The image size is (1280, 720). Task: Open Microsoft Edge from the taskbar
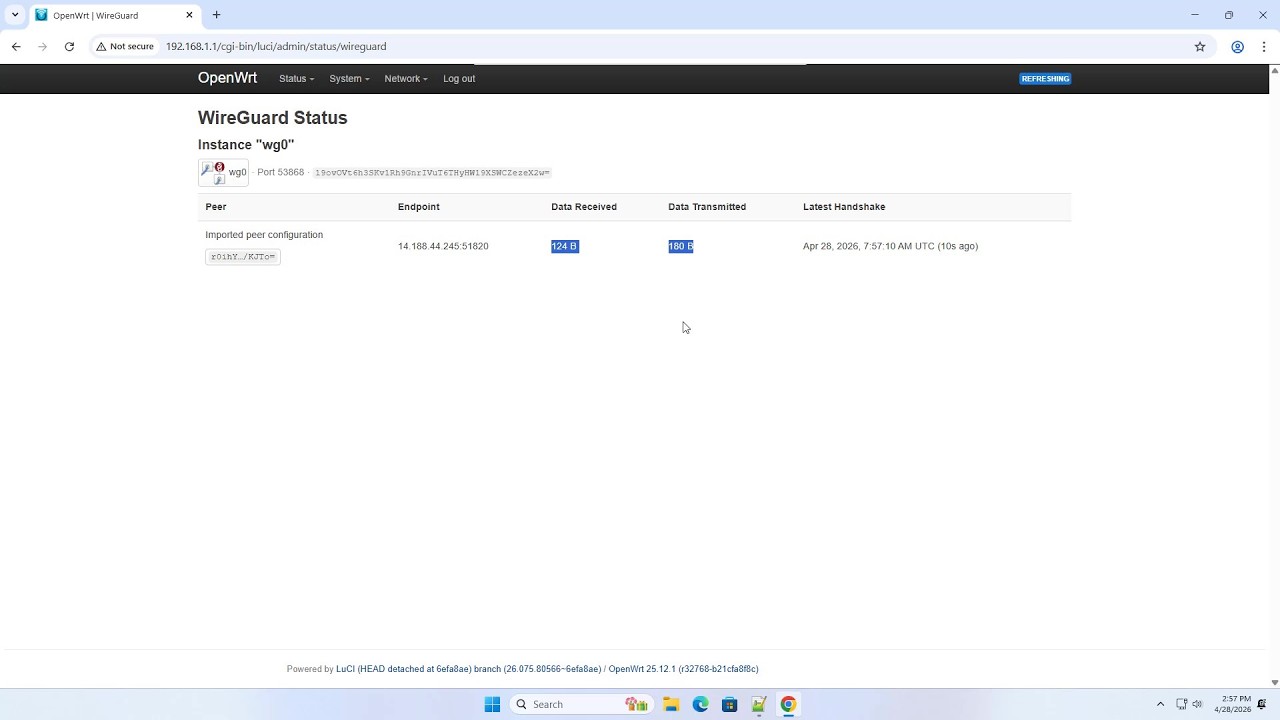(x=700, y=704)
